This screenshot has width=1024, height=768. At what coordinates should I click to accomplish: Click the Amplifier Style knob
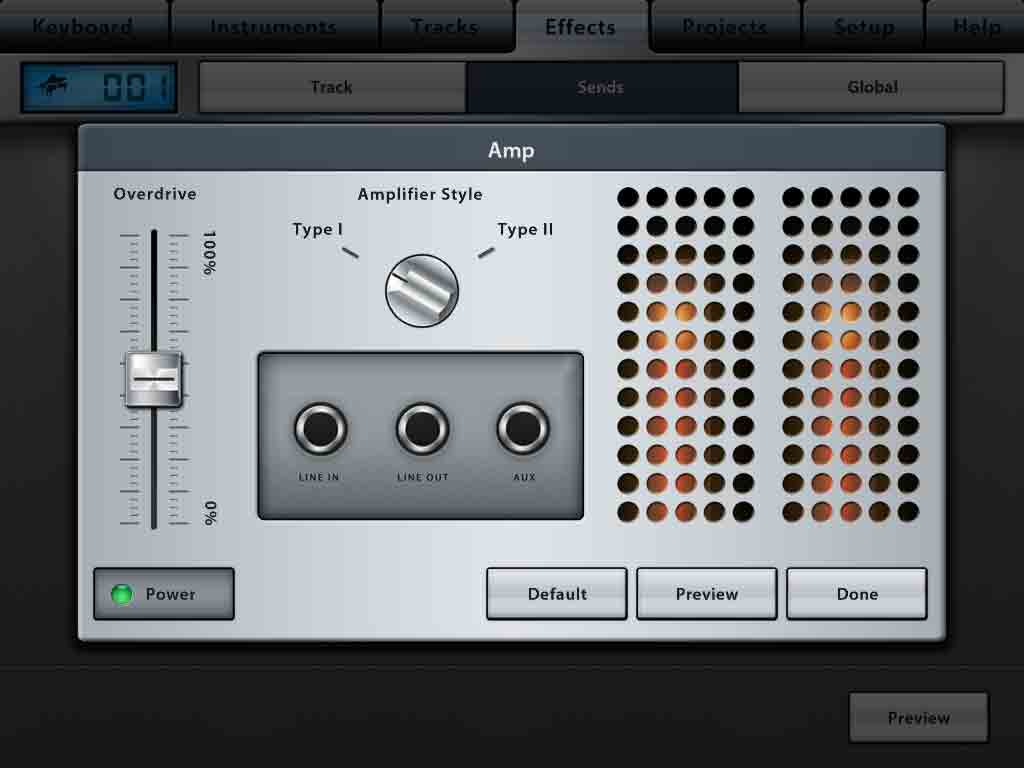tap(421, 290)
